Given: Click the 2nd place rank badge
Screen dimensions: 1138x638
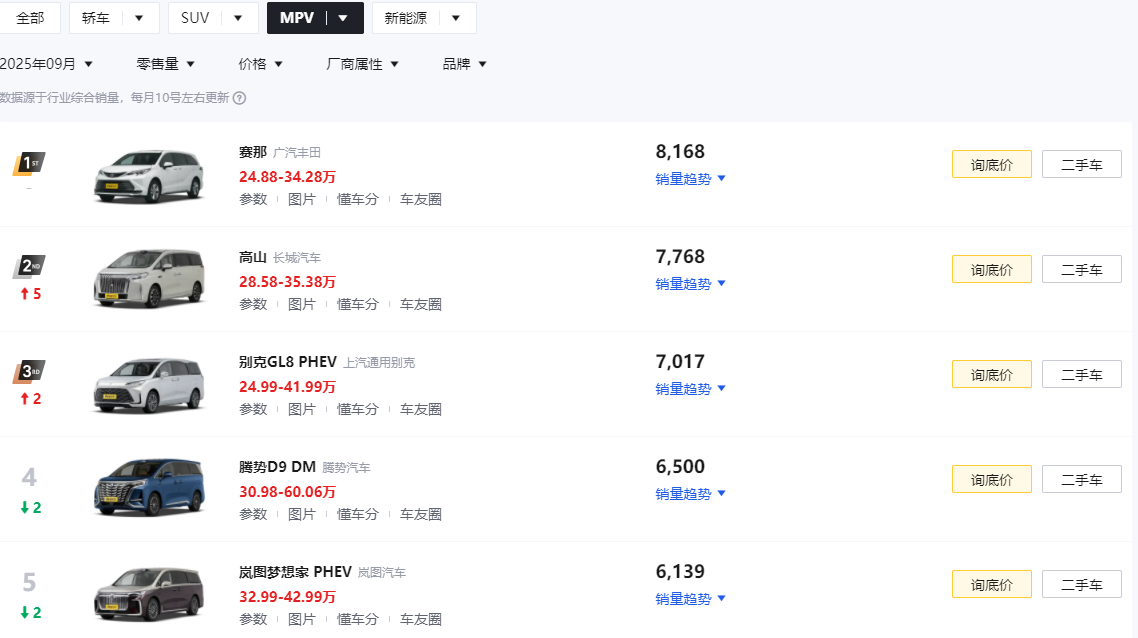Looking at the screenshot, I should pos(28,267).
